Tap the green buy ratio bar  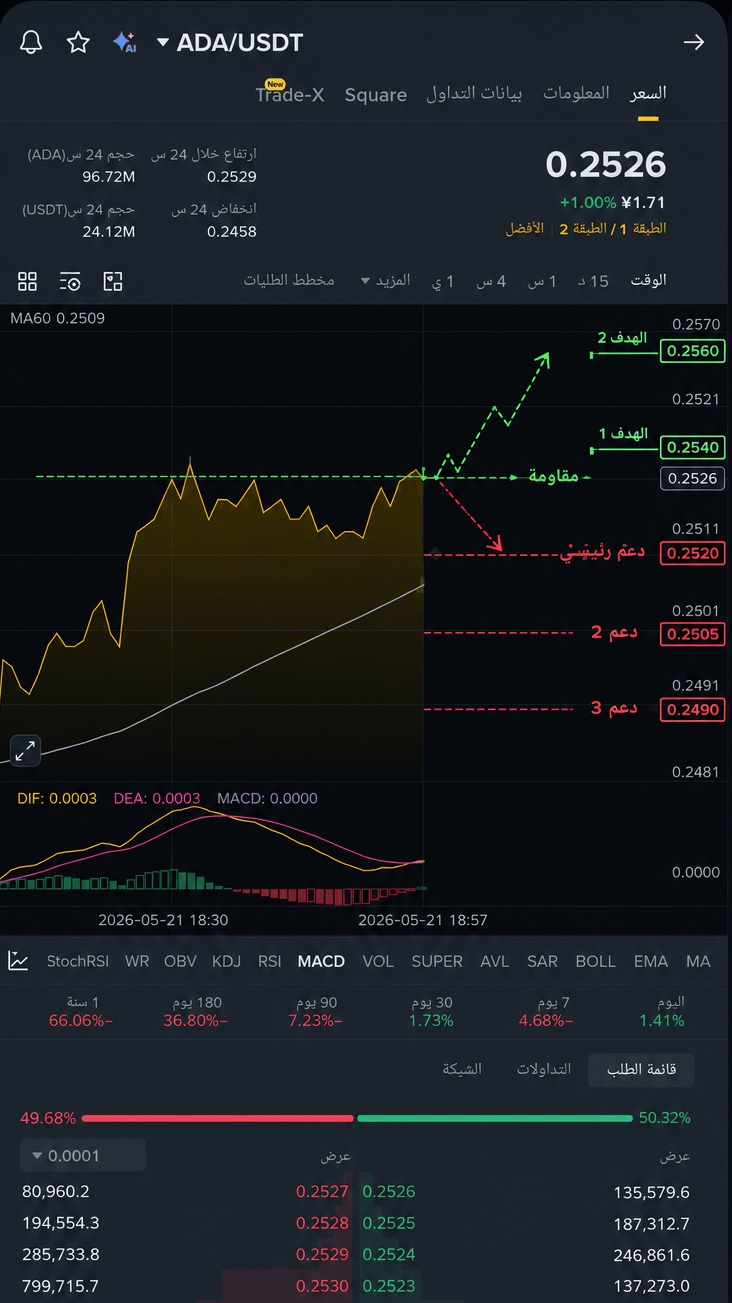[x=495, y=1118]
